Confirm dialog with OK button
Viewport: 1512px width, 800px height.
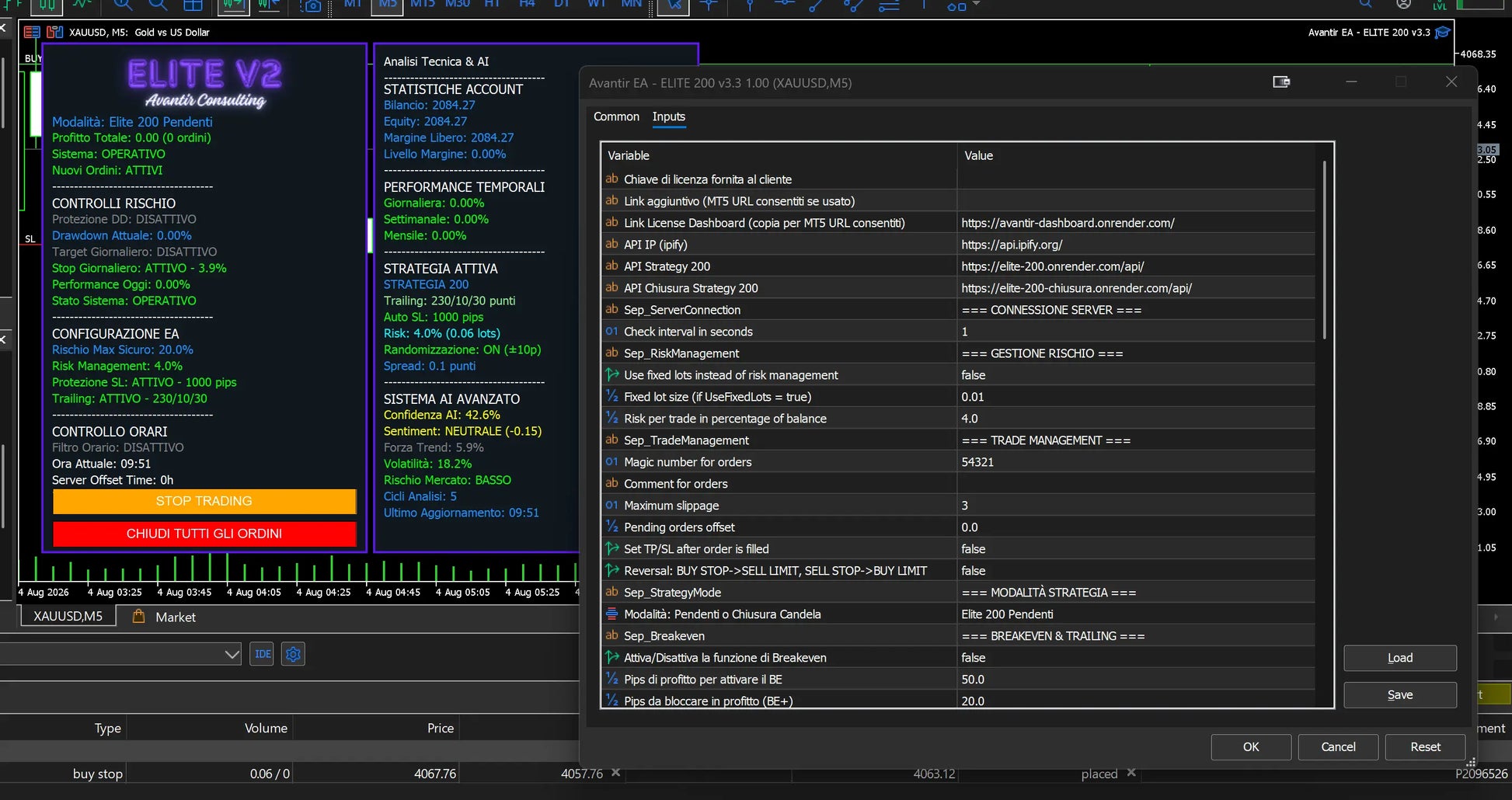tap(1251, 747)
